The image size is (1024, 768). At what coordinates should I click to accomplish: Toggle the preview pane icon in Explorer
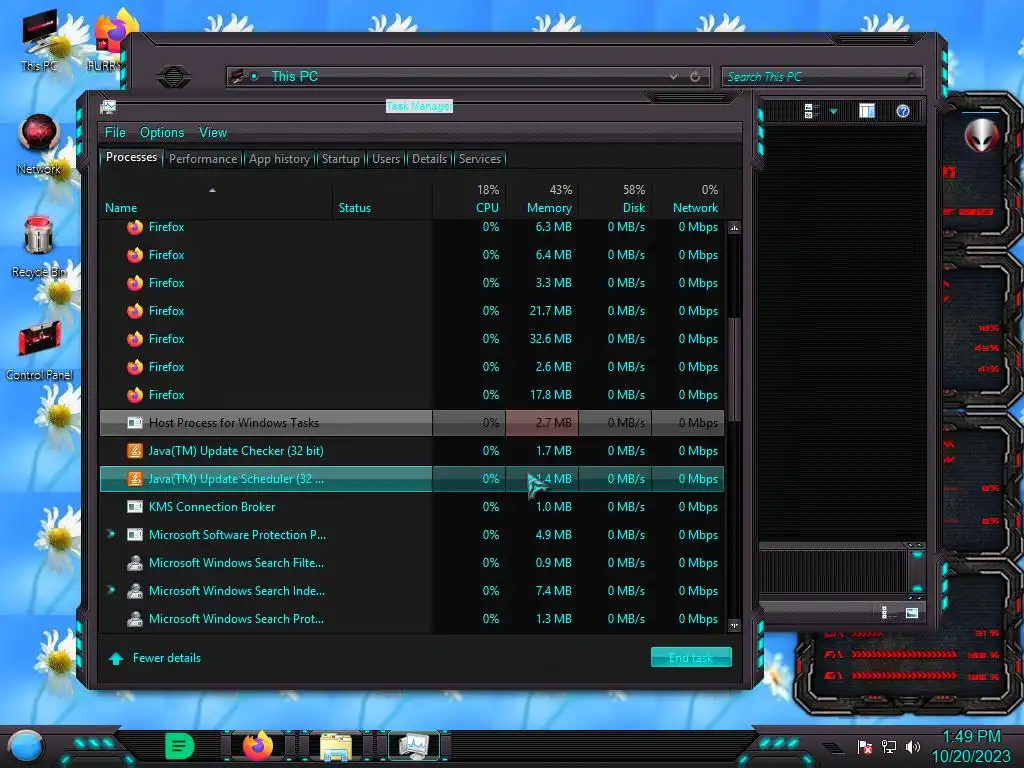pos(867,111)
